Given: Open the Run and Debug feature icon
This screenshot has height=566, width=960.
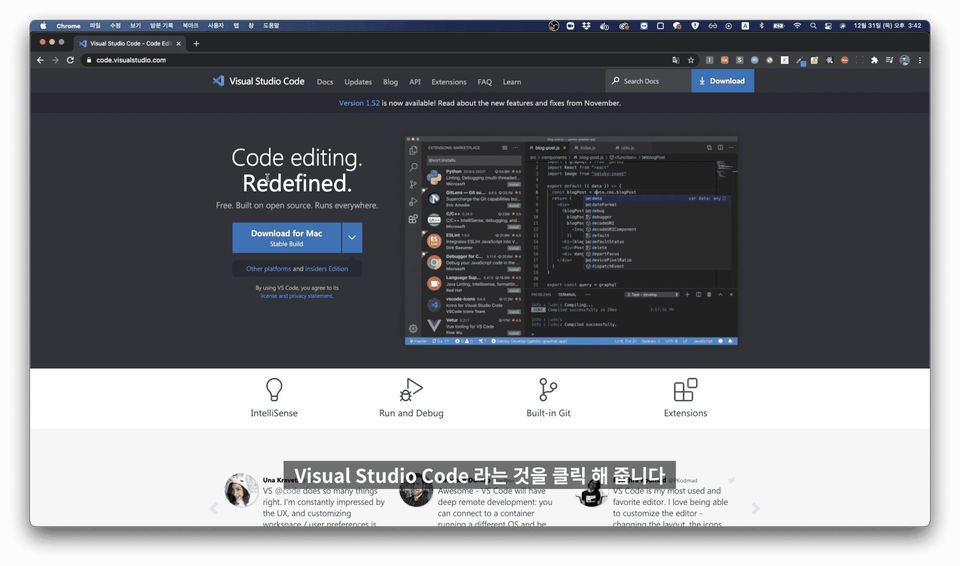Looking at the screenshot, I should coord(411,390).
